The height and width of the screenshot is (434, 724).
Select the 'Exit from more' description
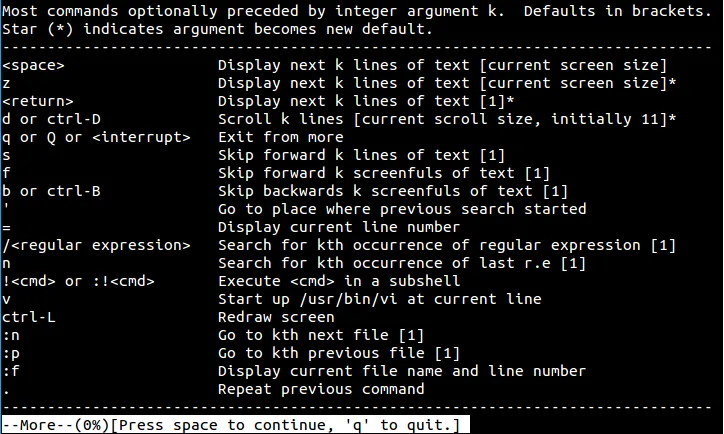pyautogui.click(x=281, y=137)
